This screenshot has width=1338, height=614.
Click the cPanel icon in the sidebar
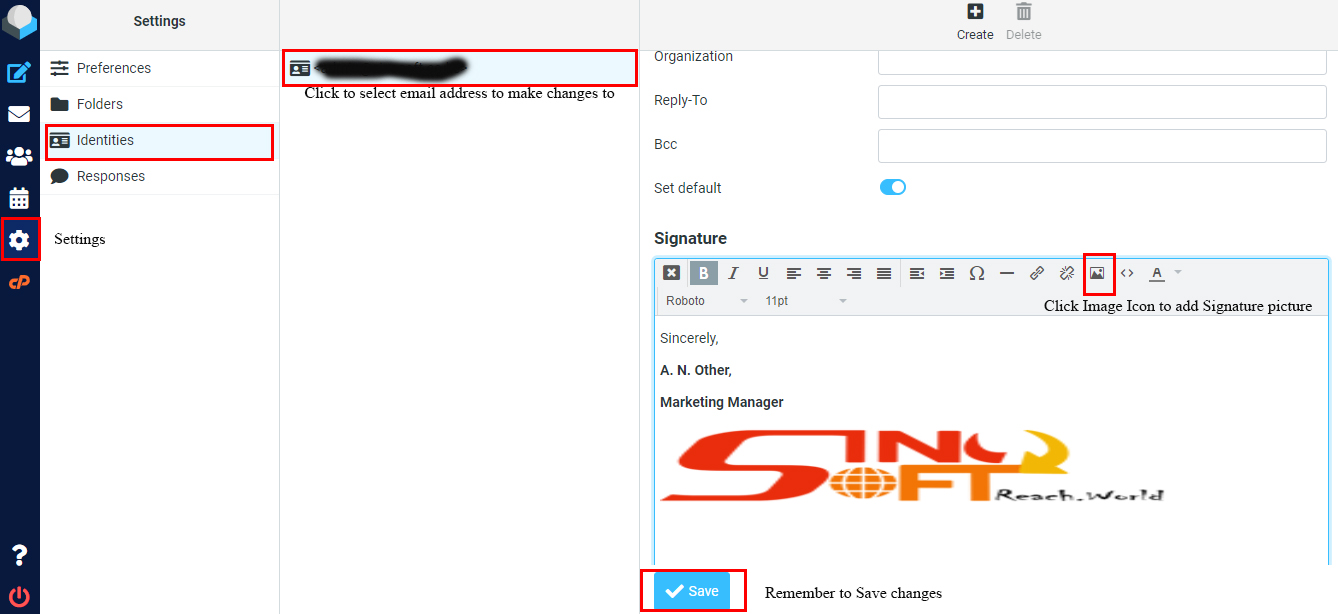(19, 283)
